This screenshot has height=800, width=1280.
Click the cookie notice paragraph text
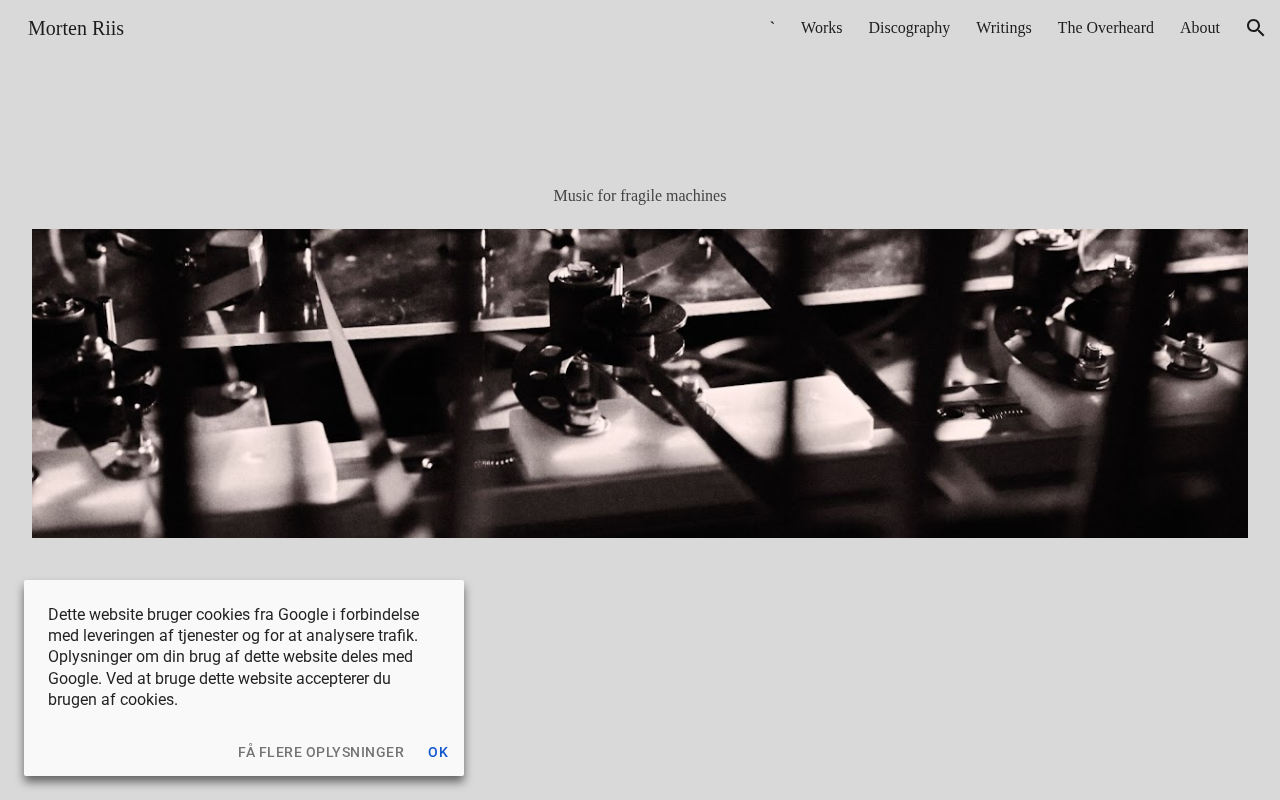(234, 657)
